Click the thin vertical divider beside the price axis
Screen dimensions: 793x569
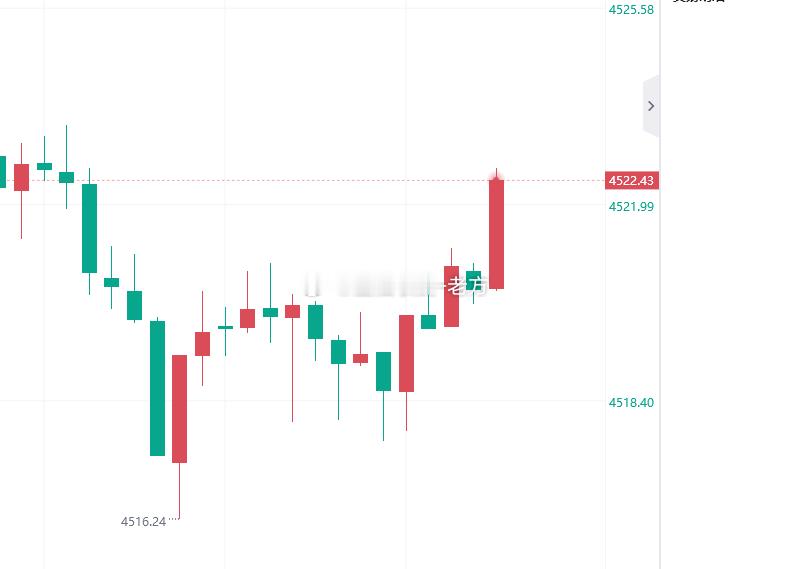tap(660, 284)
